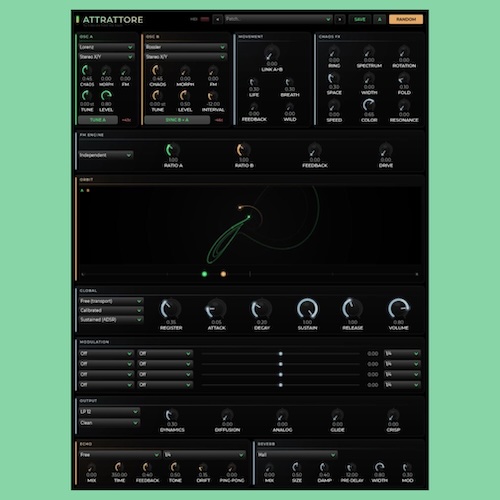Toggle the SYNC B > A button
This screenshot has width=500, height=500.
(x=177, y=120)
